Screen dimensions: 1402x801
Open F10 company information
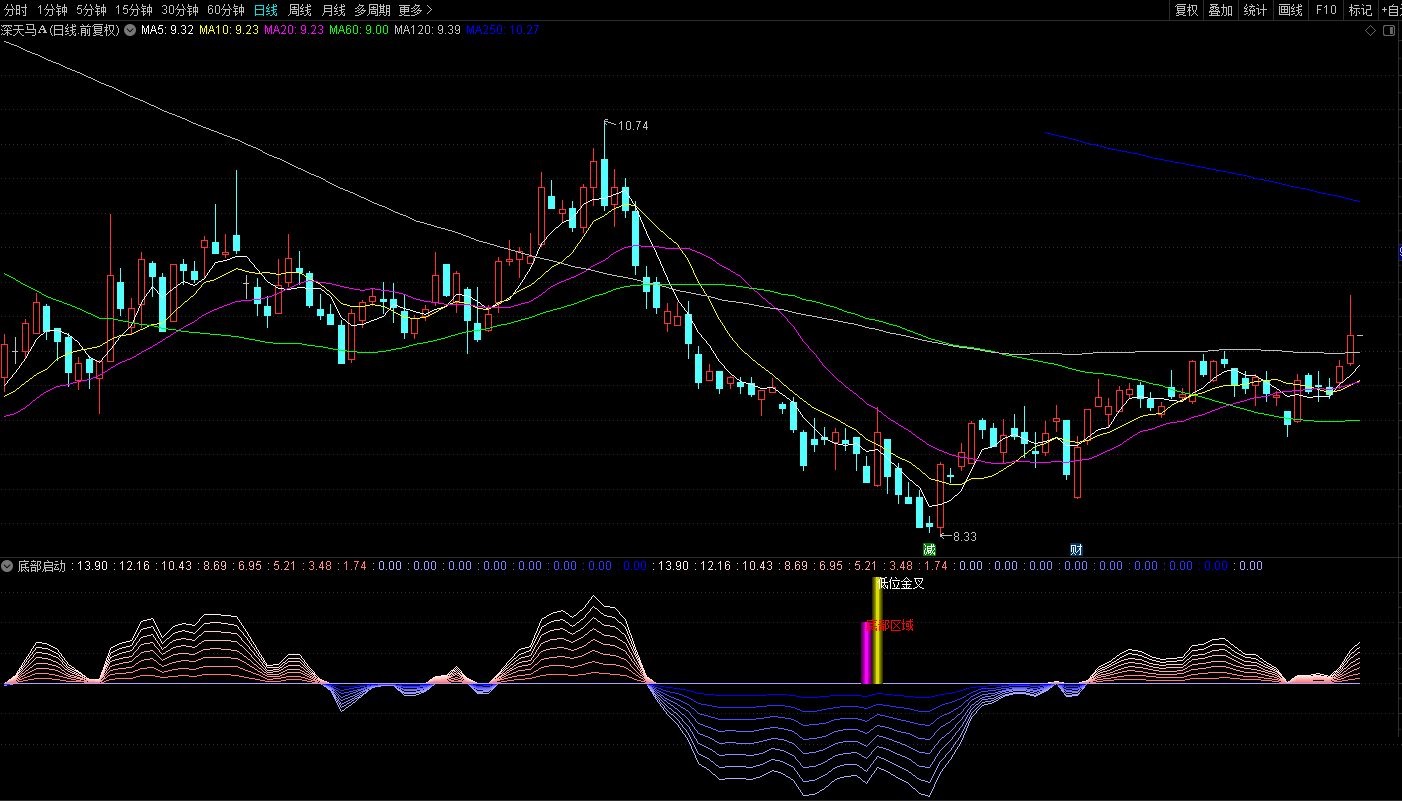click(1325, 10)
